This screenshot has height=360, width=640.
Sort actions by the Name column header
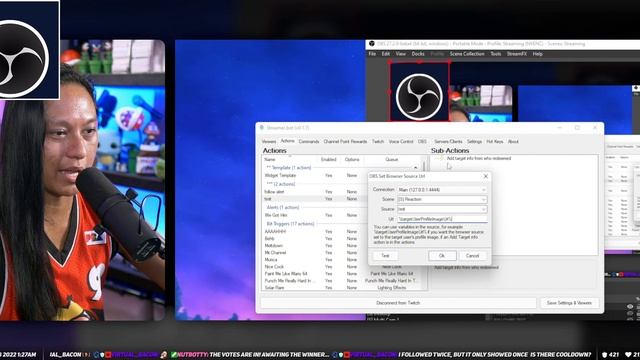tap(290, 160)
